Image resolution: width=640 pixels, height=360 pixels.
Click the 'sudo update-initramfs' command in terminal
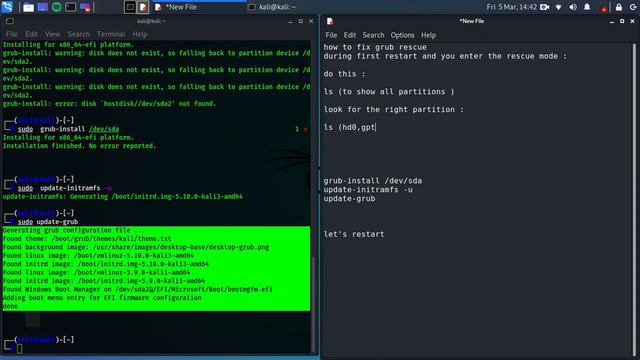click(64, 188)
